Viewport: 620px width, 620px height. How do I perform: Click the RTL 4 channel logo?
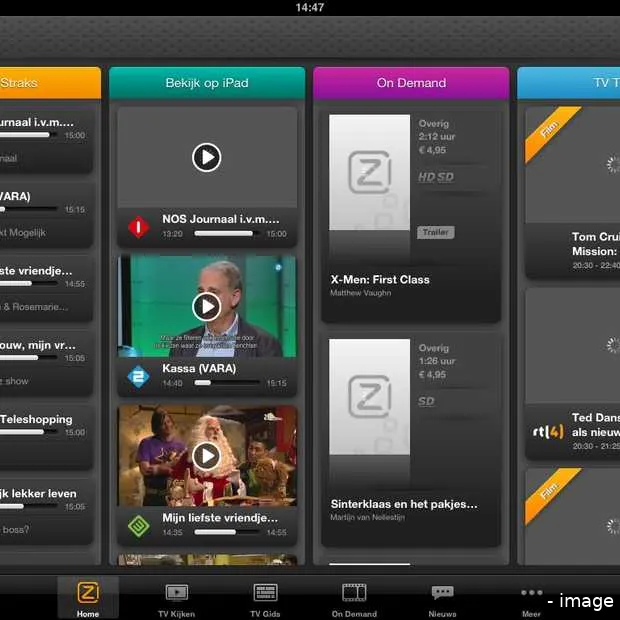[548, 431]
